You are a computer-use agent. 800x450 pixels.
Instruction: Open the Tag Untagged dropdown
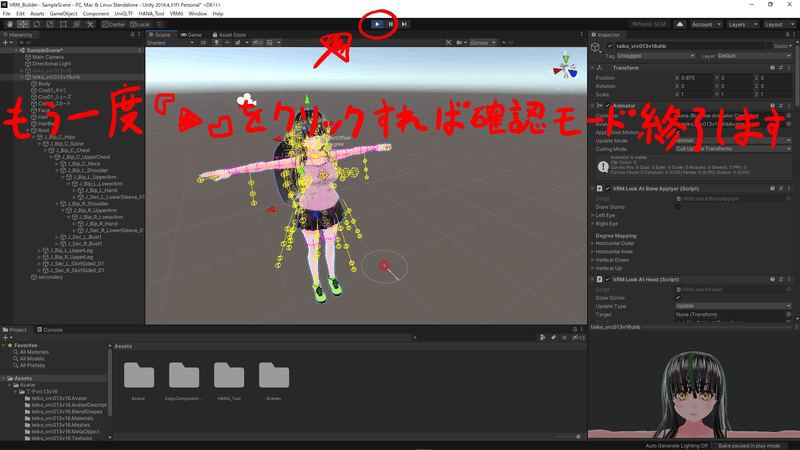click(x=656, y=56)
